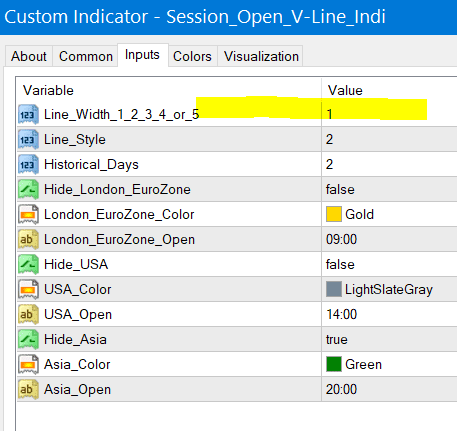Go to the About tab
Screen dimensions: 457x431
29,56
